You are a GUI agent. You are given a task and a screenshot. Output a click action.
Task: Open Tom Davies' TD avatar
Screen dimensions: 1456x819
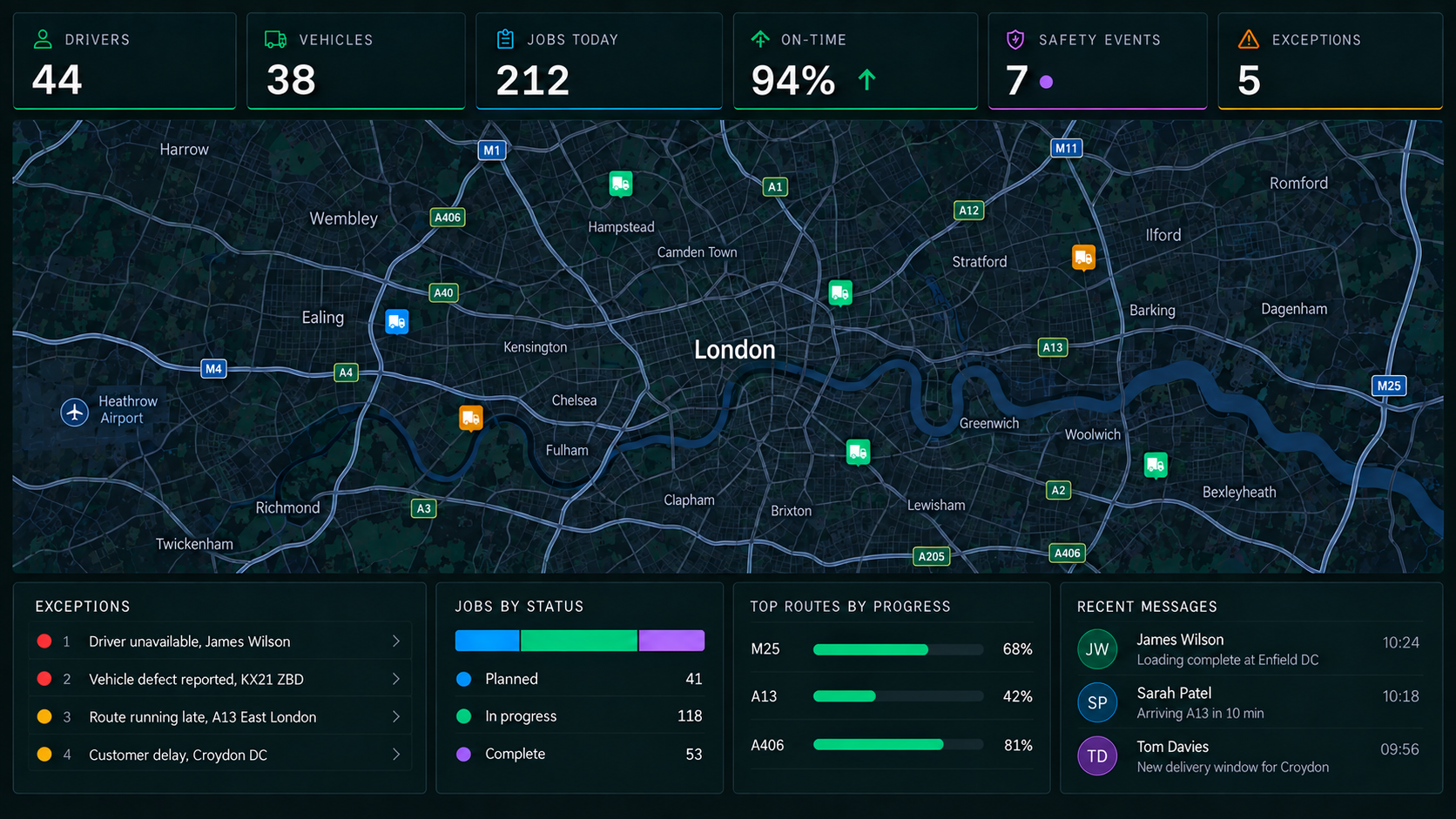click(x=1097, y=756)
